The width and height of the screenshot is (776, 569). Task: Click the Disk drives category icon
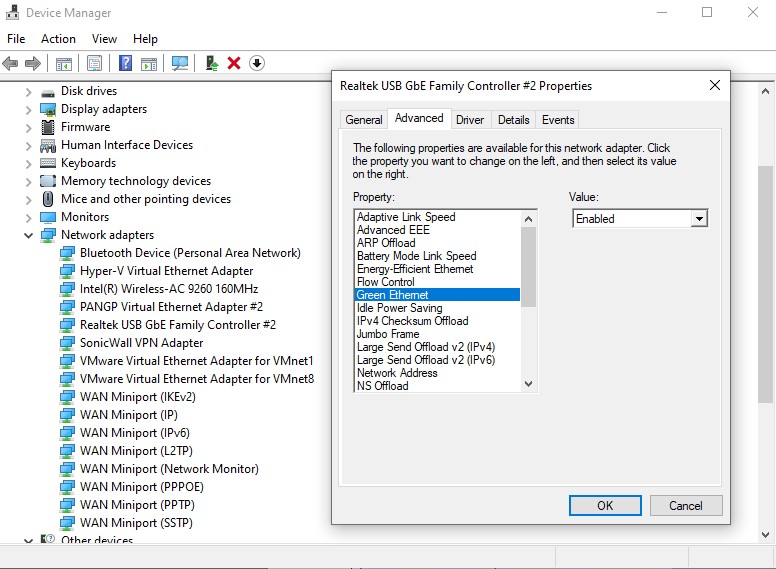[48, 92]
